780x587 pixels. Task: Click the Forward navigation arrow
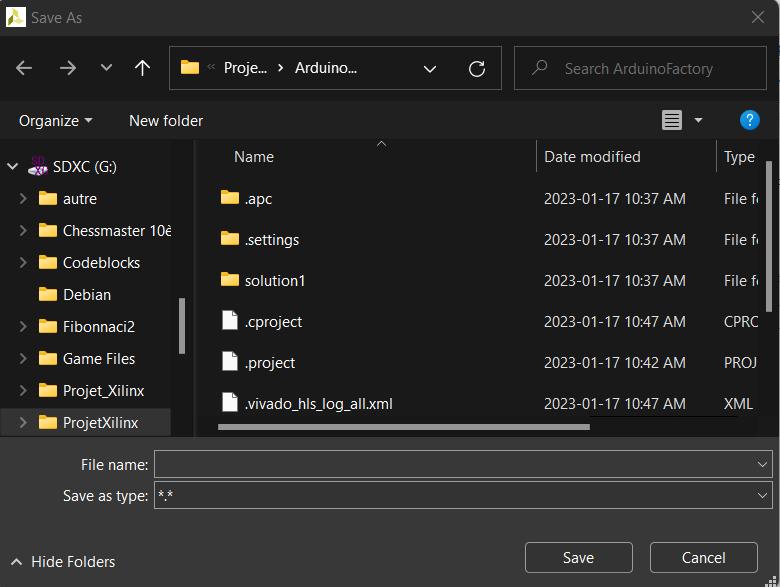pyautogui.click(x=67, y=68)
